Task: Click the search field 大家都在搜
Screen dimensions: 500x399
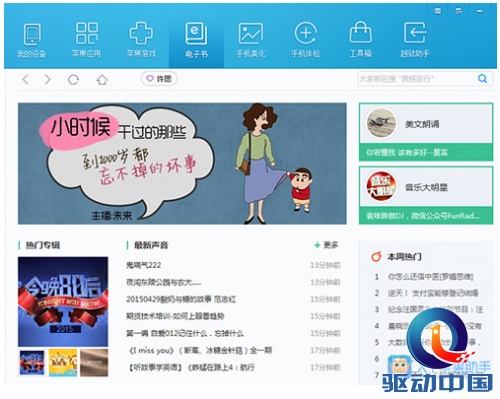Action: 417,79
